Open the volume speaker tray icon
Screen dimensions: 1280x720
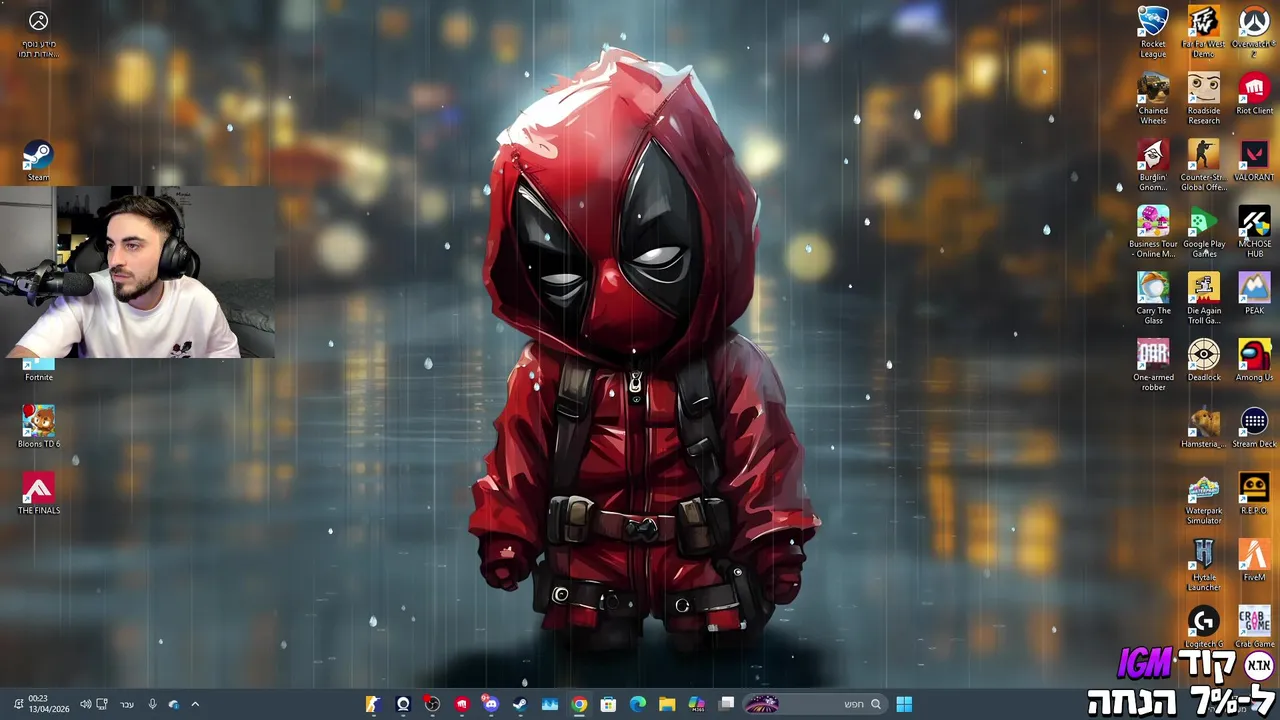[x=85, y=704]
